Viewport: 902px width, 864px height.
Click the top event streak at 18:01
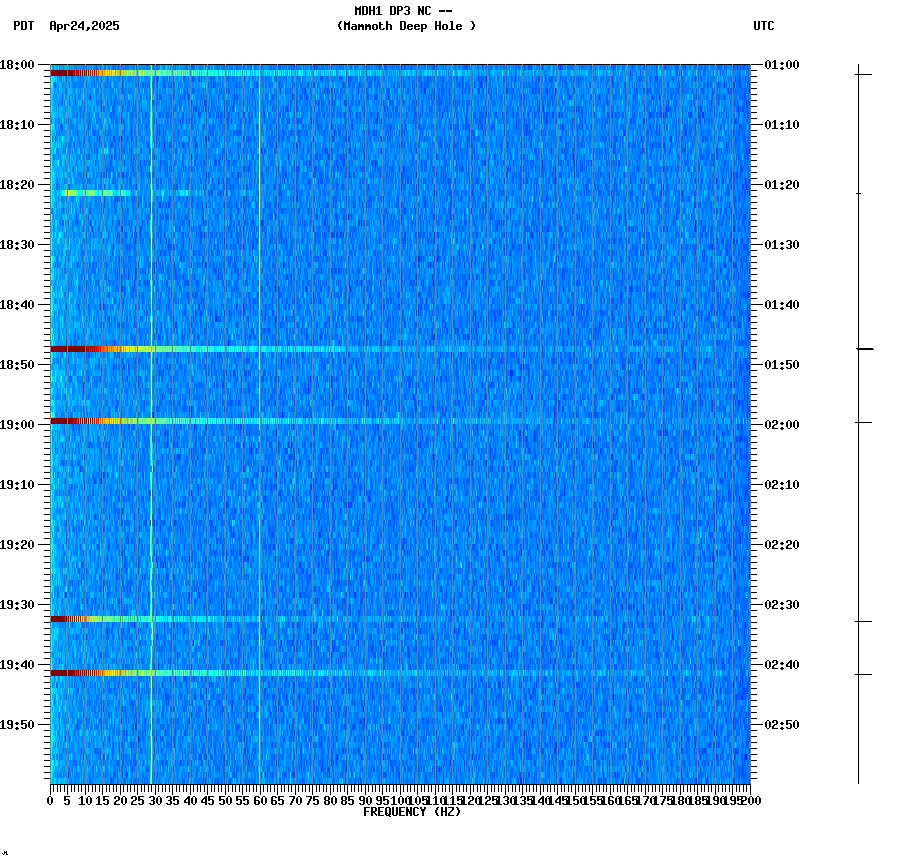[x=200, y=73]
